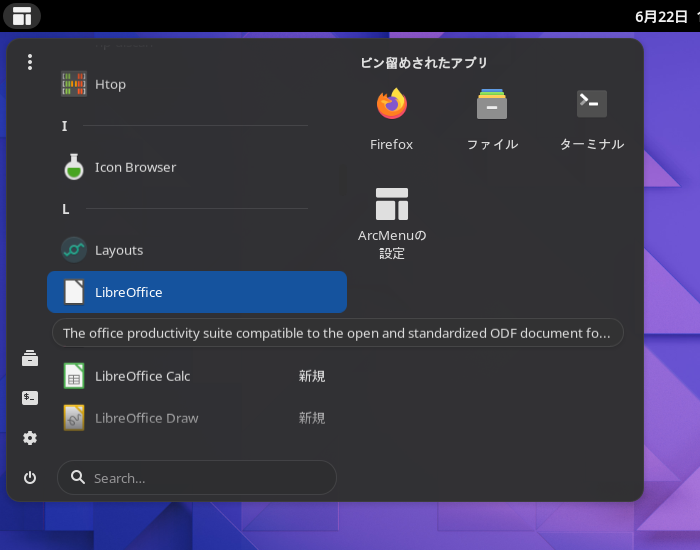Select the Htop label
Screen dimensions: 700x550
(x=110, y=84)
